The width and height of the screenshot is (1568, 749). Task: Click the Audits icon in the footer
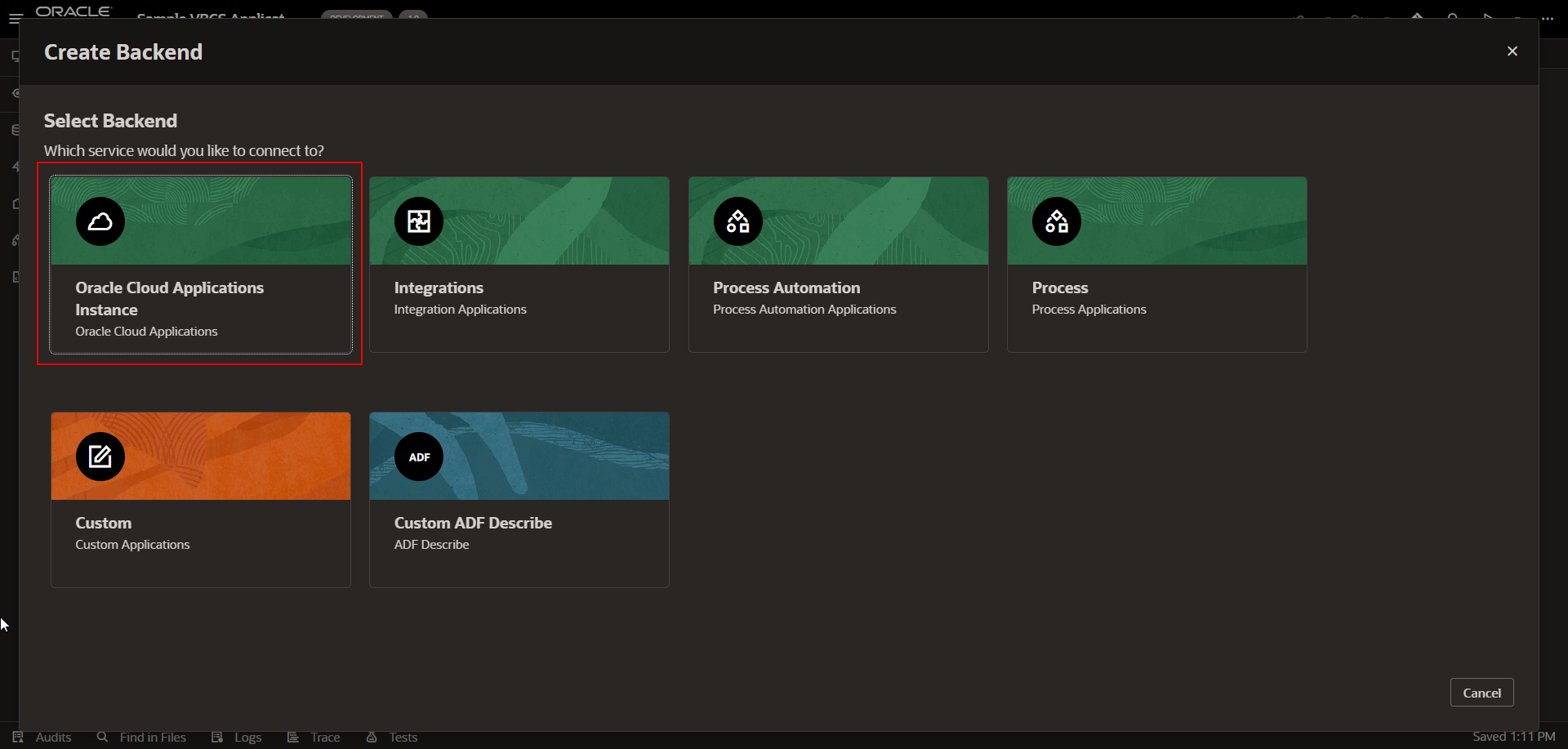[x=18, y=737]
